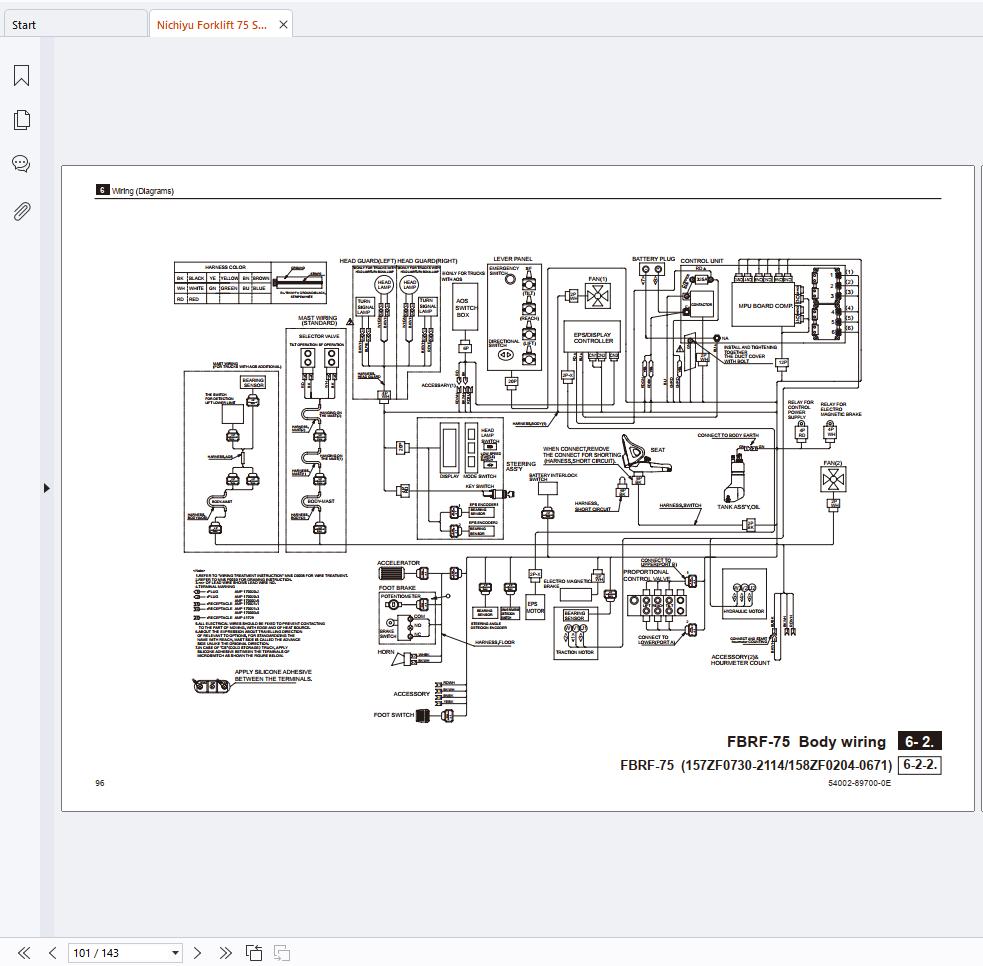Go to the next page
The image size is (983, 966).
[x=197, y=953]
